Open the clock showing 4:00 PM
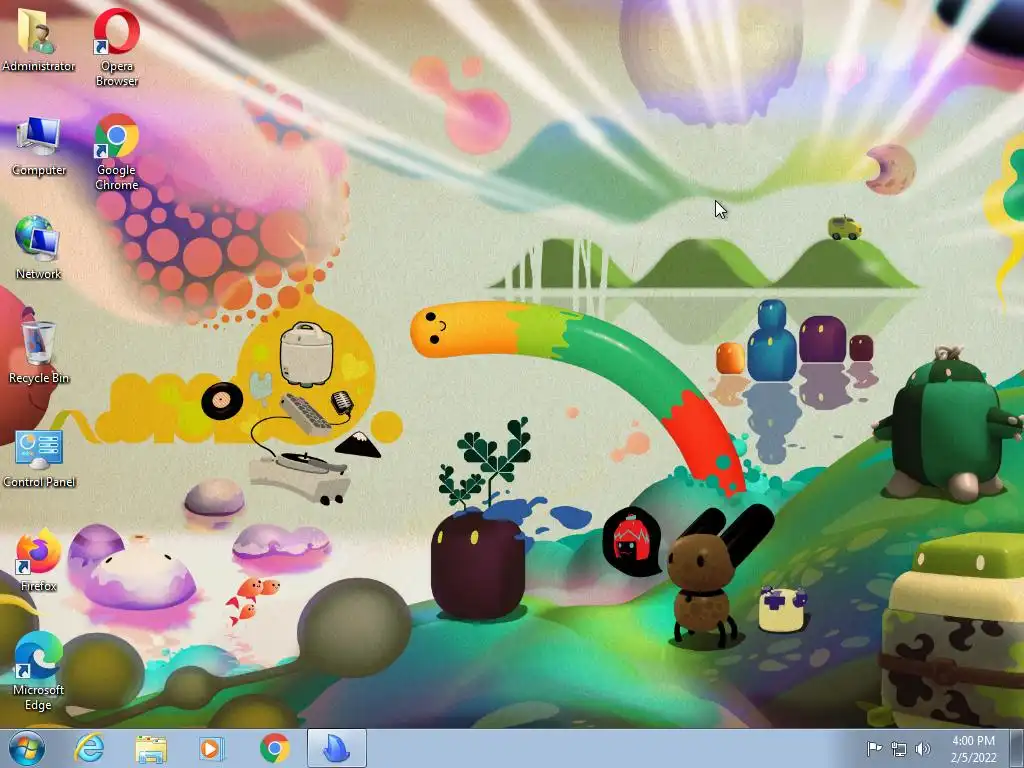Image resolution: width=1024 pixels, height=768 pixels. pos(973,748)
